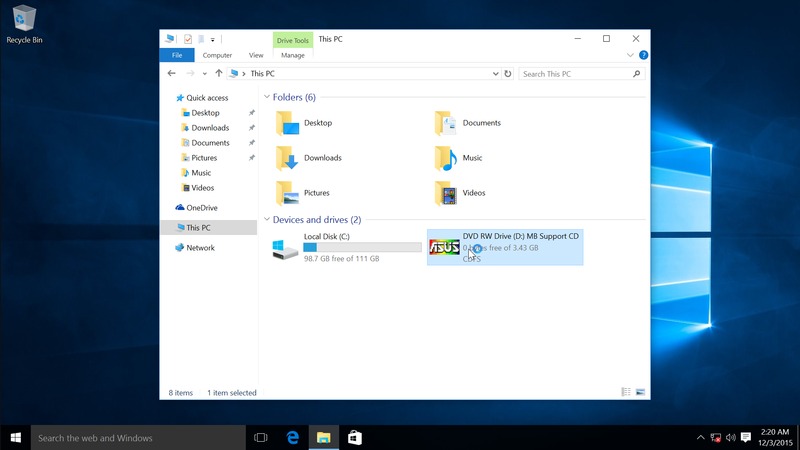The width and height of the screenshot is (800, 450).
Task: Open the Manage tab under Drive Tools
Action: coord(293,55)
